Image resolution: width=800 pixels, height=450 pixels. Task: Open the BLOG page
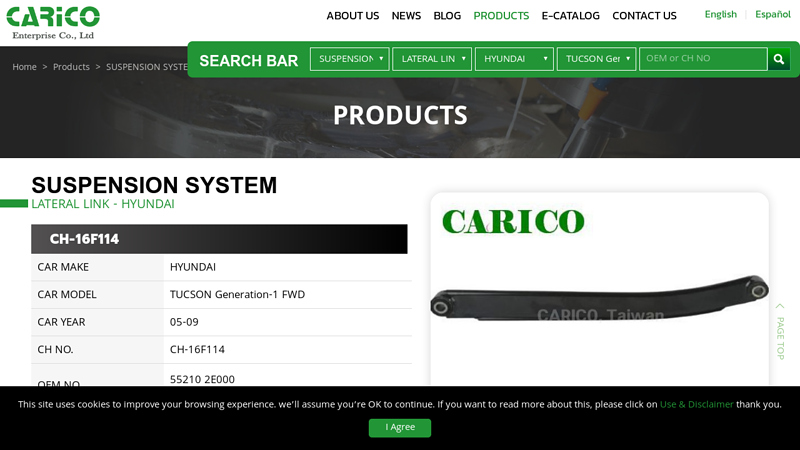[x=447, y=16]
